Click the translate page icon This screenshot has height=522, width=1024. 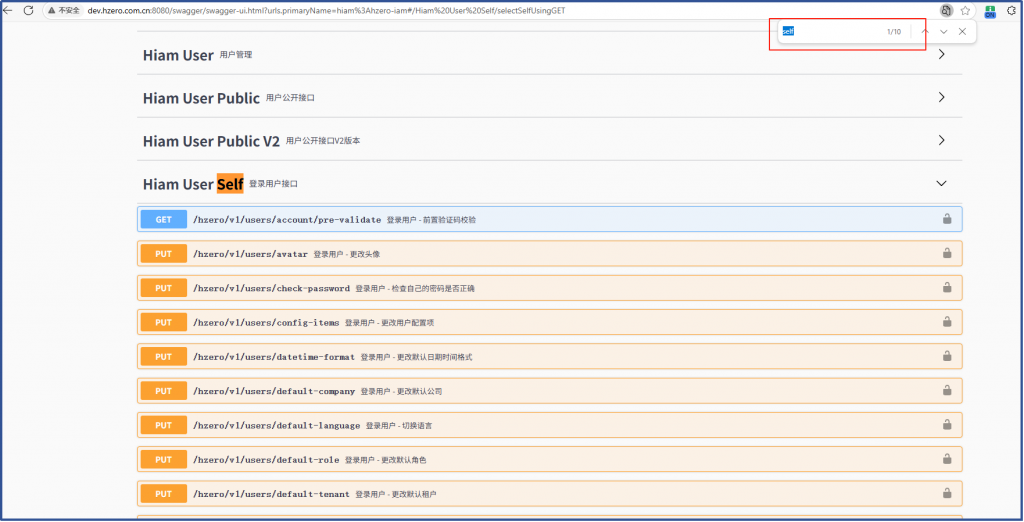click(x=945, y=10)
